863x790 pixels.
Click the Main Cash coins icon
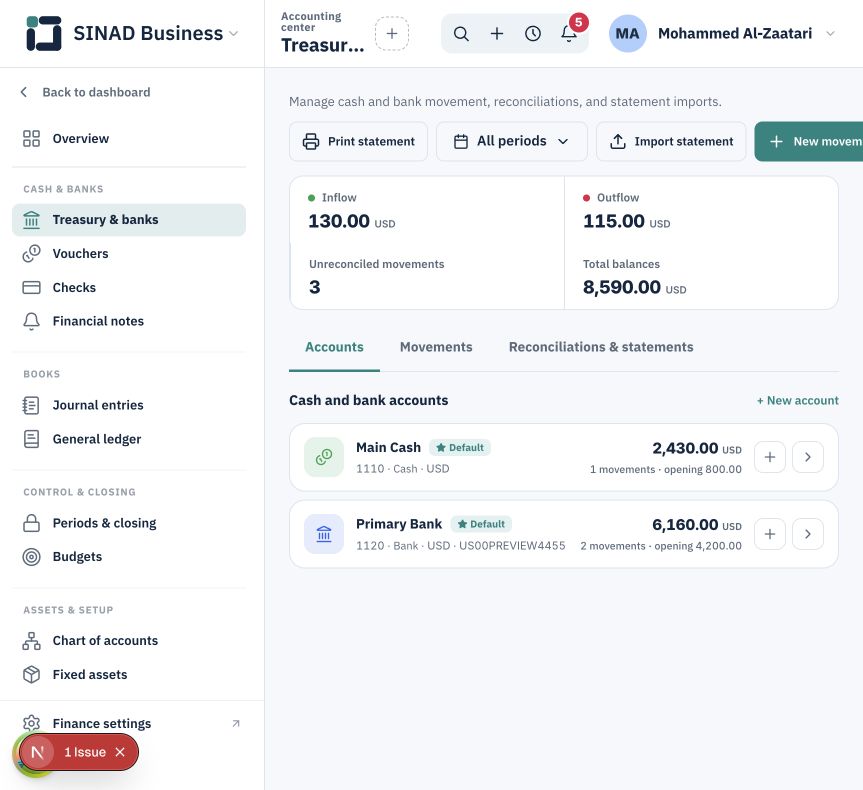(x=324, y=457)
